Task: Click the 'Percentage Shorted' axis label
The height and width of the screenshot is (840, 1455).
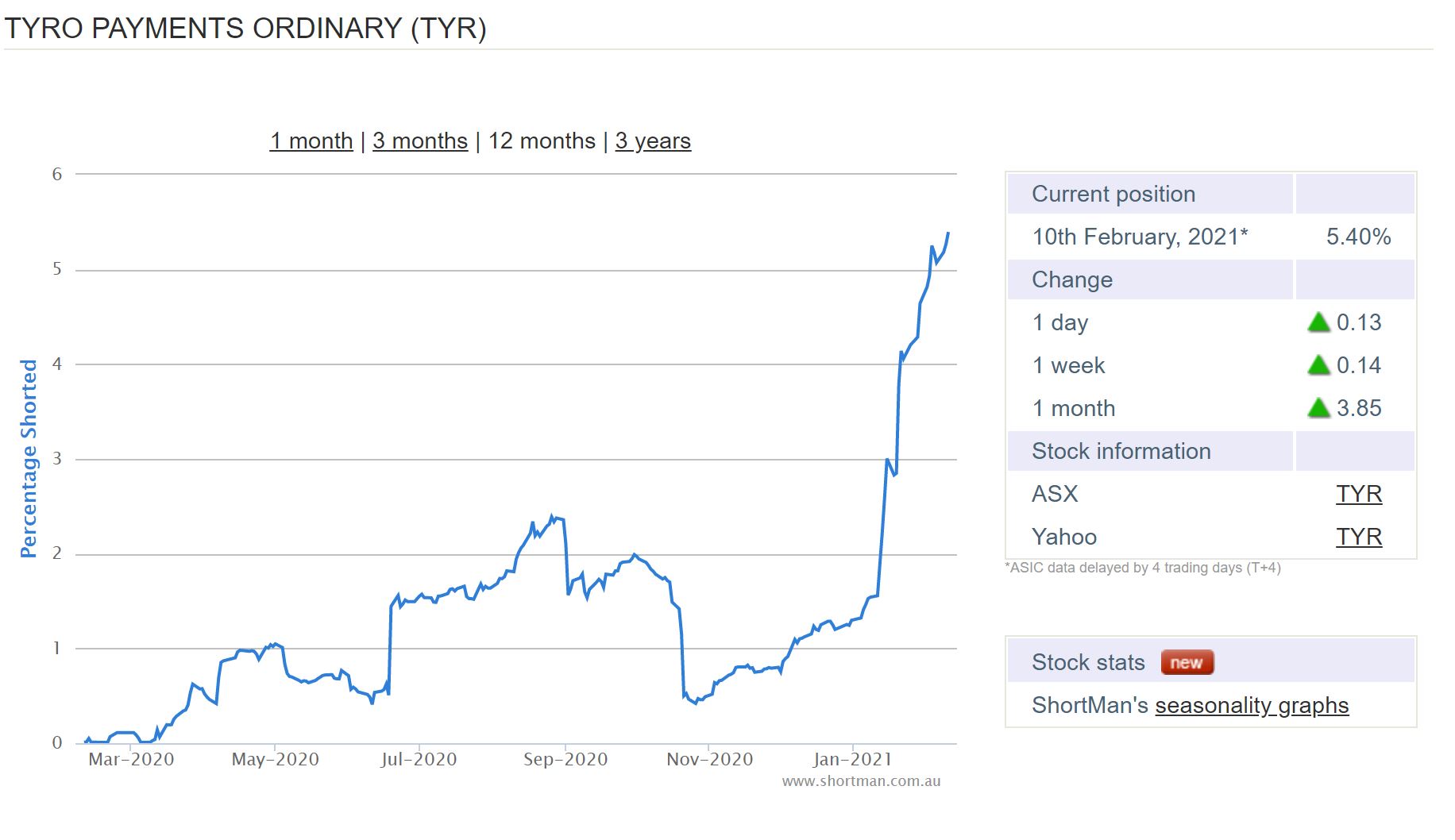Action: pyautogui.click(x=29, y=459)
